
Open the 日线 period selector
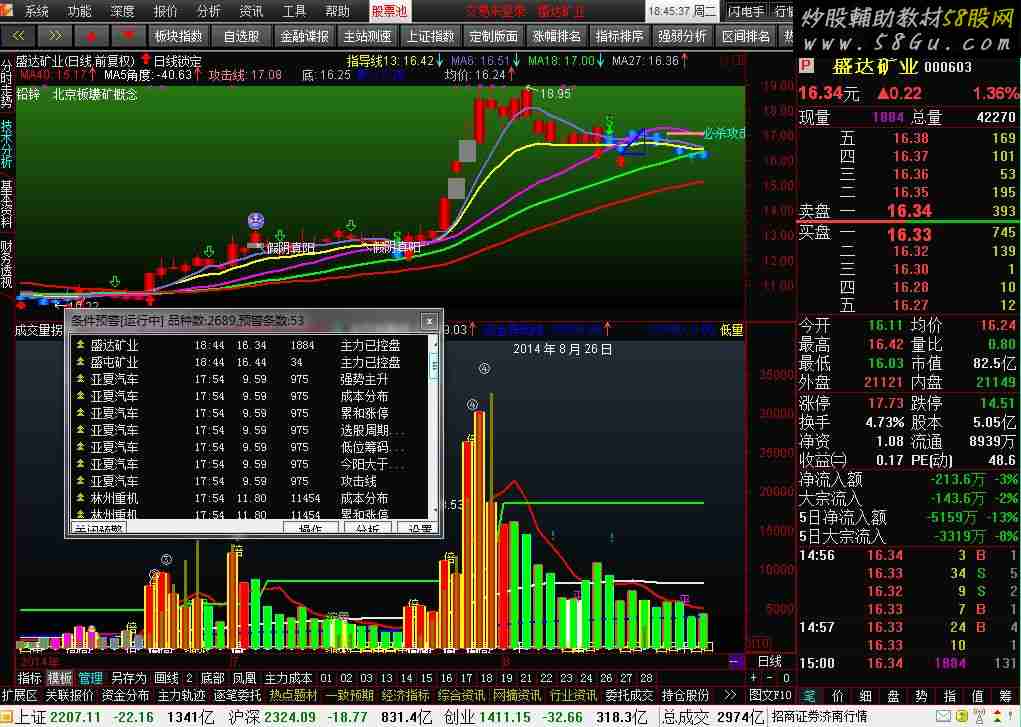(x=769, y=661)
